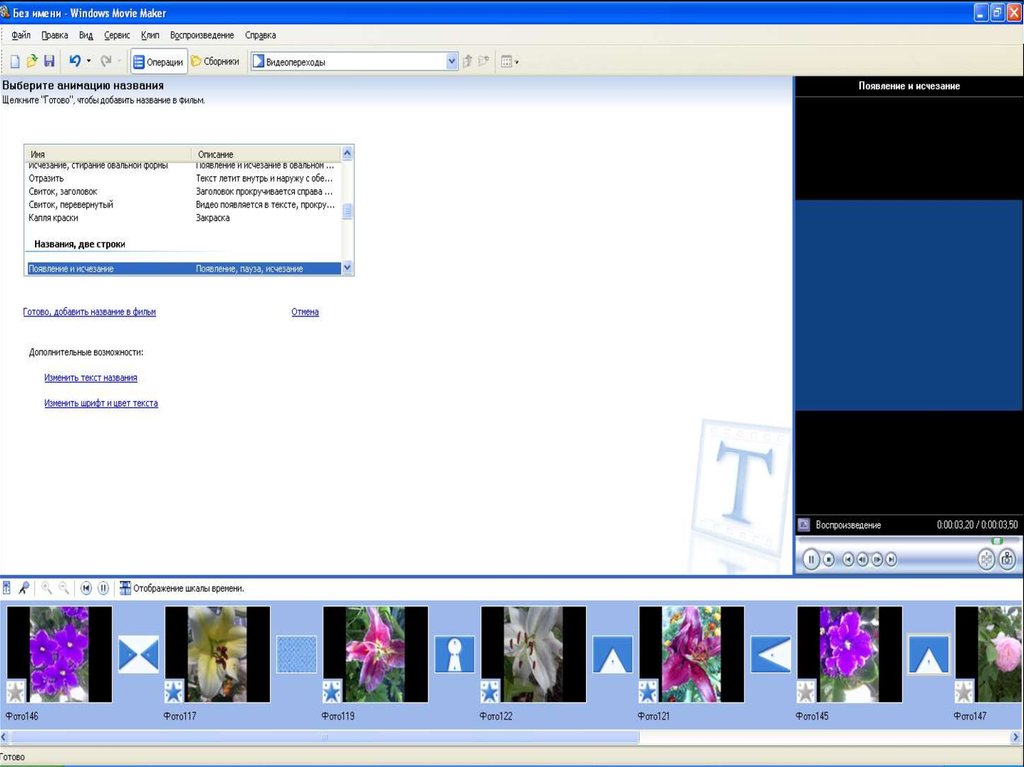1024x767 pixels.
Task: Click the set audio levels icon on storyboard toolbar
Action: [x=8, y=588]
